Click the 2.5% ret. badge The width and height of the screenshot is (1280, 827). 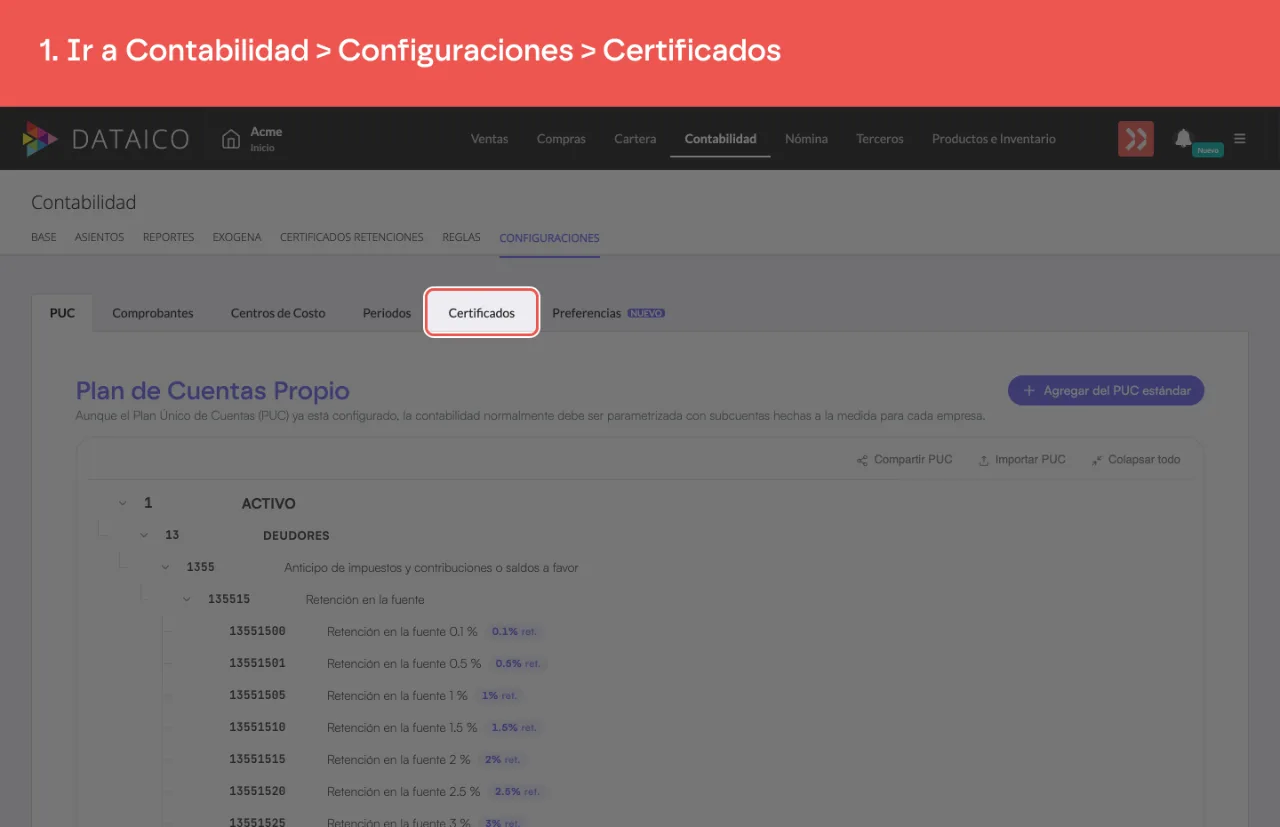click(x=516, y=792)
